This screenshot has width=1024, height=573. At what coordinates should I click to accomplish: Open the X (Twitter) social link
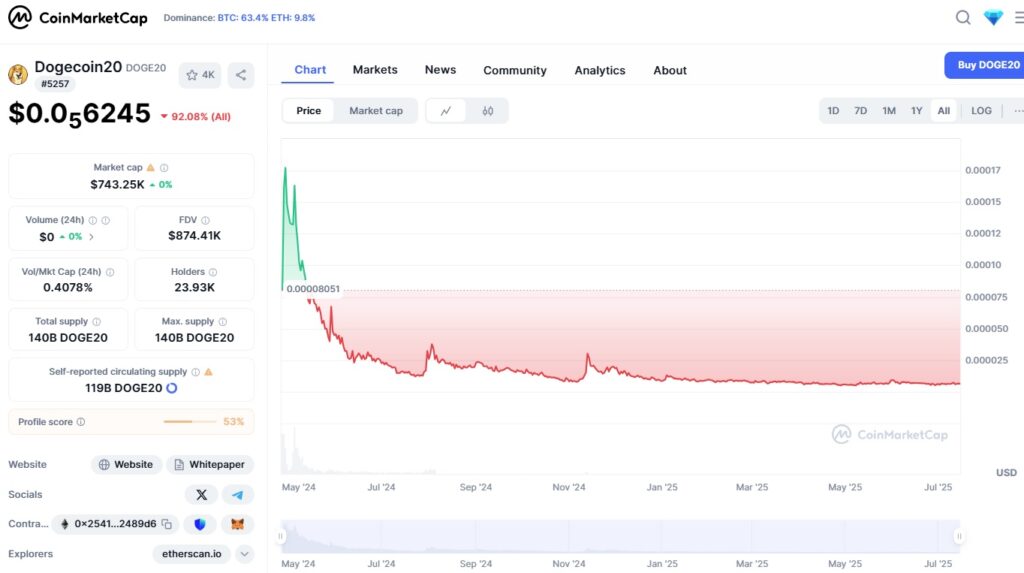[x=201, y=494]
